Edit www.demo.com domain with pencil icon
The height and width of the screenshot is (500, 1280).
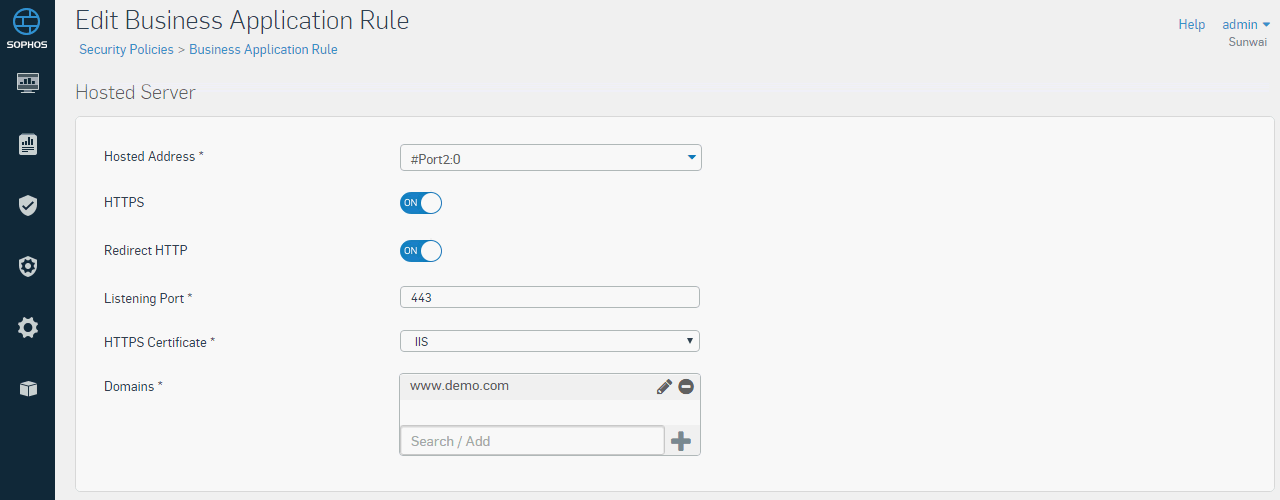click(664, 387)
